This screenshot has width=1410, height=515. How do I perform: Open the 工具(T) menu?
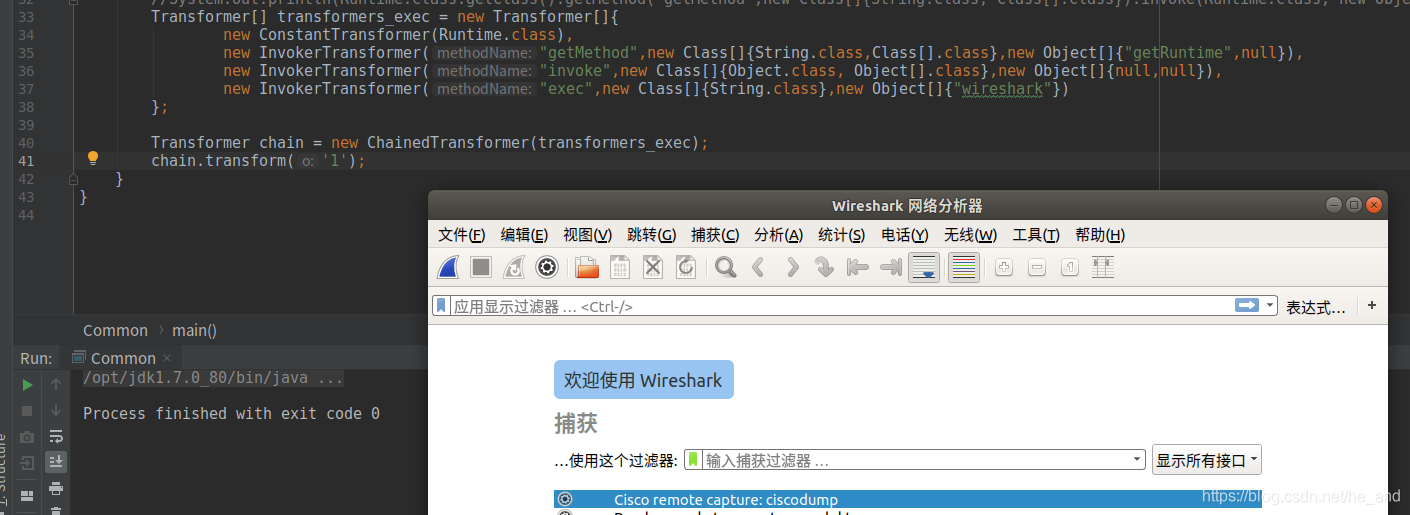pyautogui.click(x=1036, y=235)
